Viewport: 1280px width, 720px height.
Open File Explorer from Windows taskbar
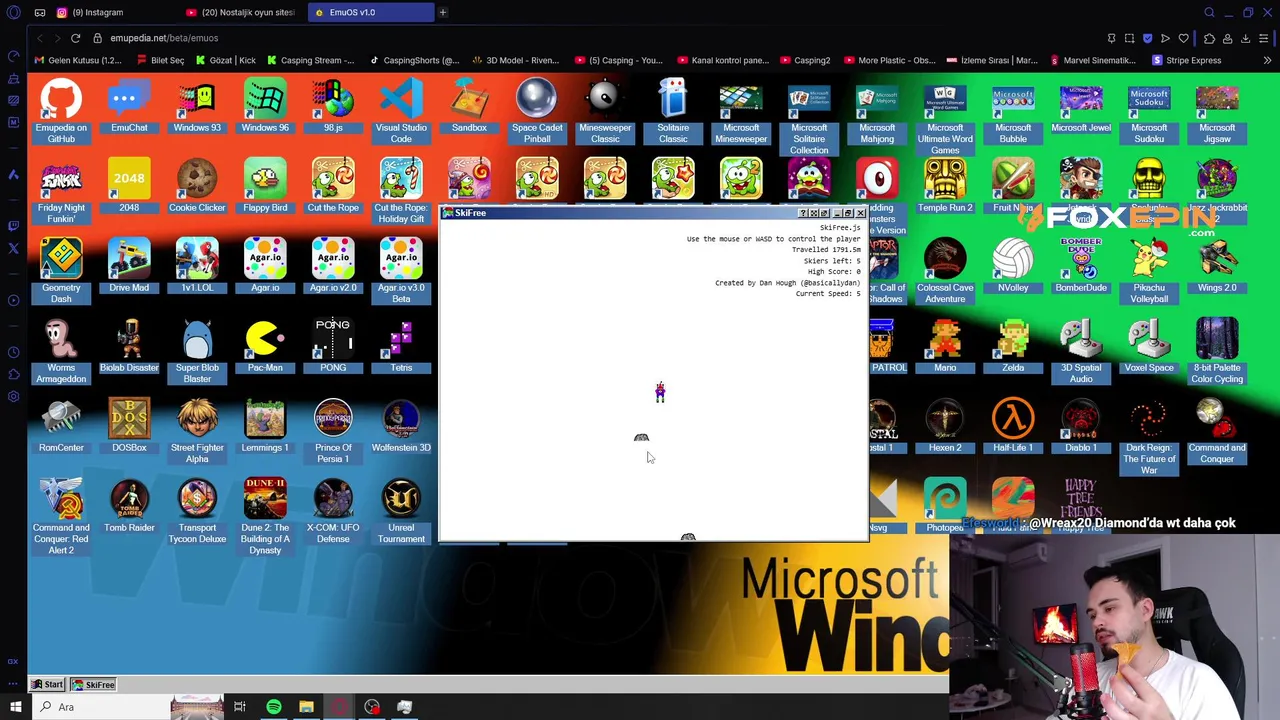pos(306,707)
